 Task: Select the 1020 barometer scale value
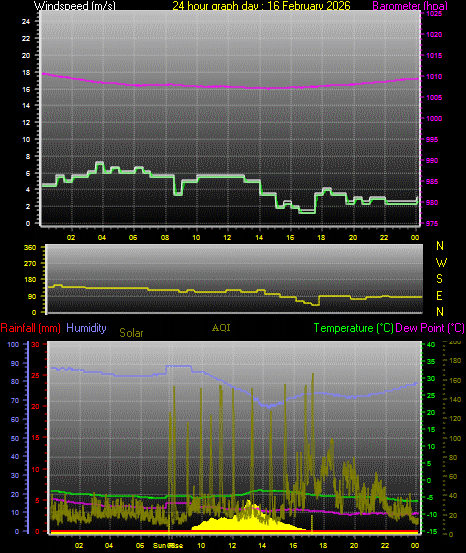[x=434, y=35]
